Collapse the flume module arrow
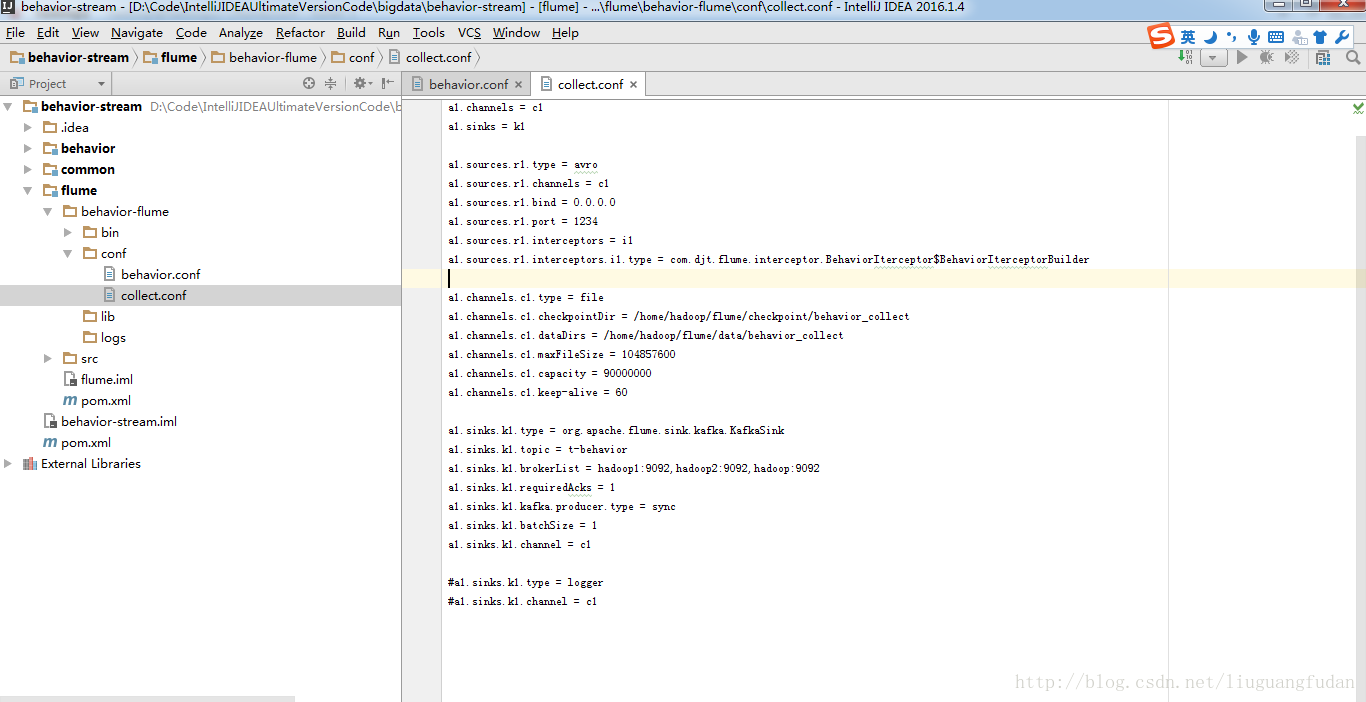 click(x=28, y=190)
